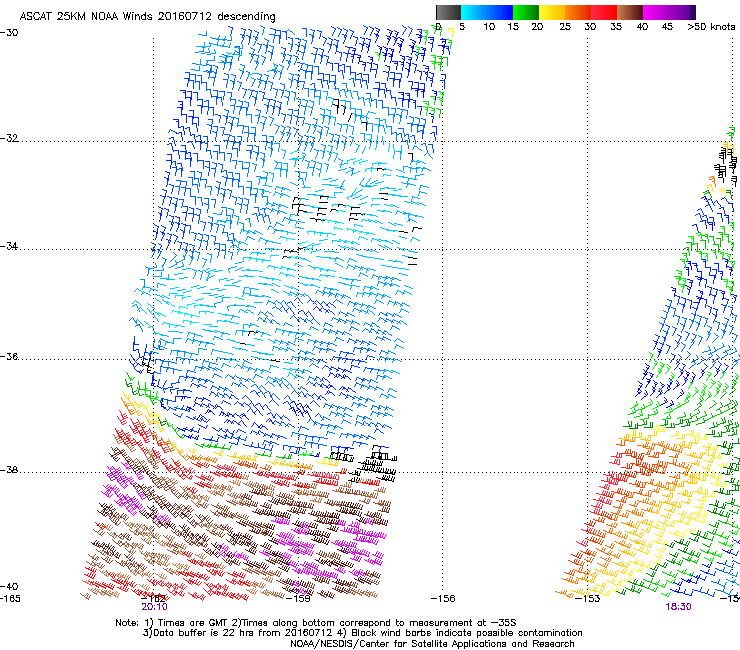Viewport: 740px width, 650px height.
Task: Click the orange 25-30 knots color segment
Action: click(578, 12)
